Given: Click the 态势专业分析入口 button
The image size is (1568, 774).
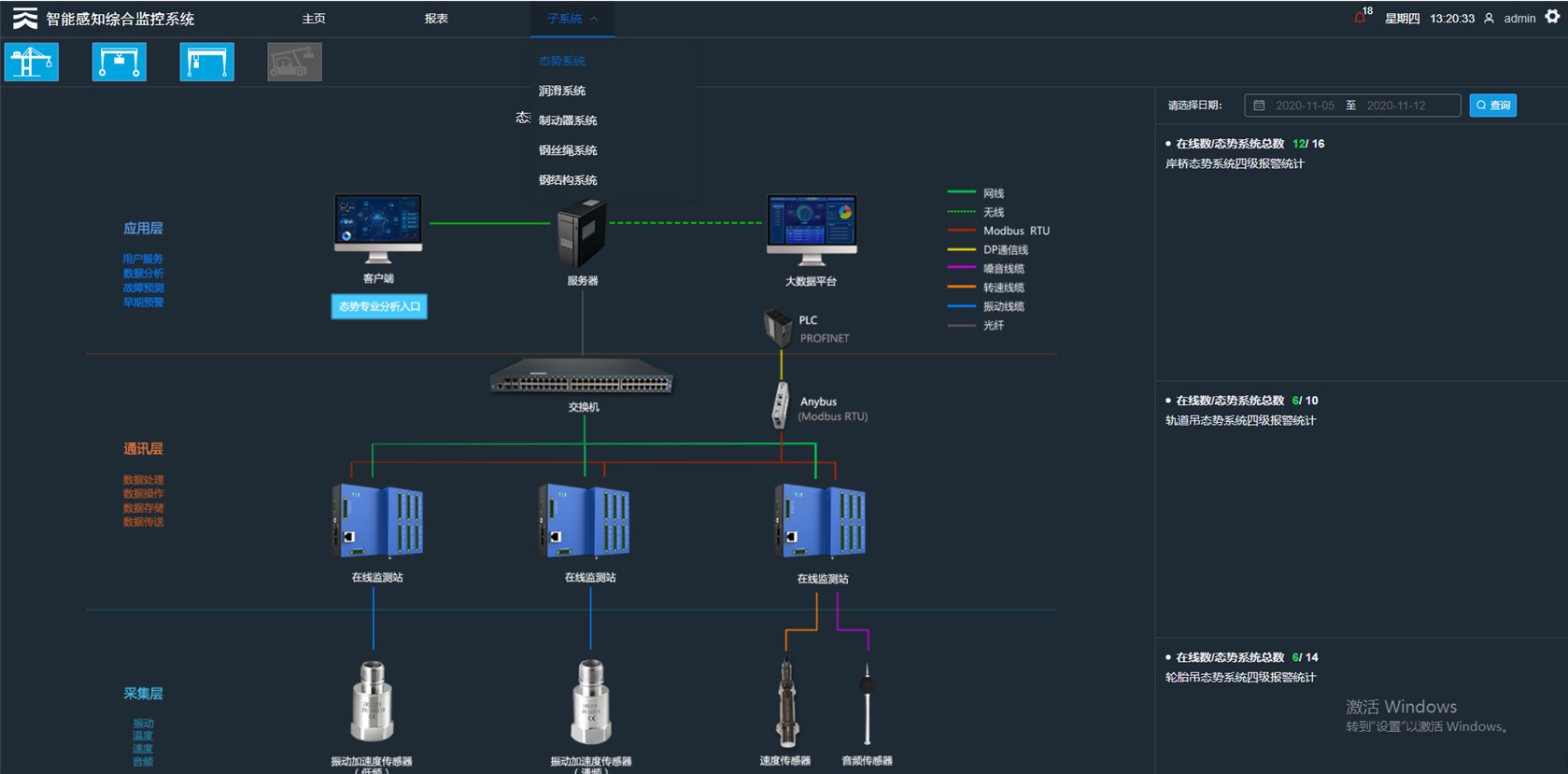Looking at the screenshot, I should (x=379, y=306).
